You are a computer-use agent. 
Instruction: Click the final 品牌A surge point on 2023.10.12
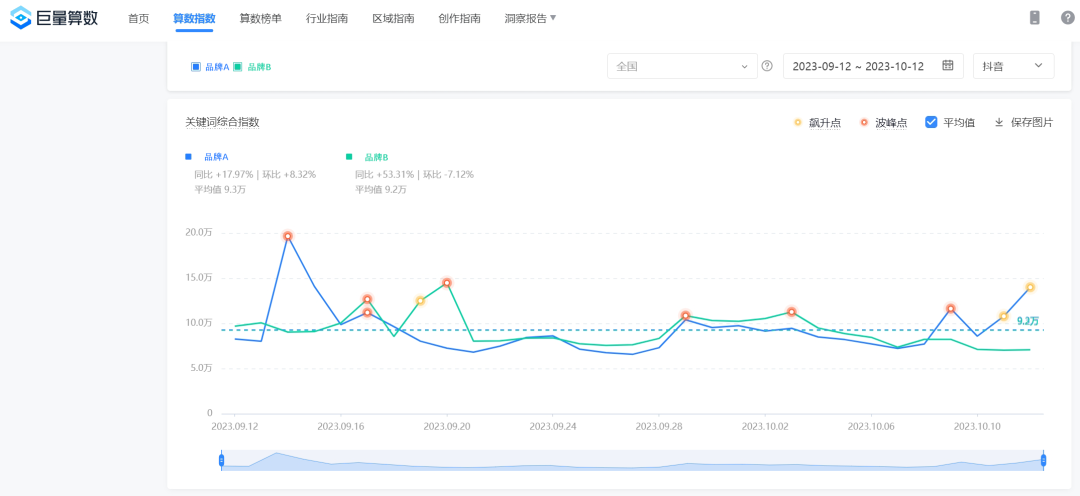pos(1030,287)
